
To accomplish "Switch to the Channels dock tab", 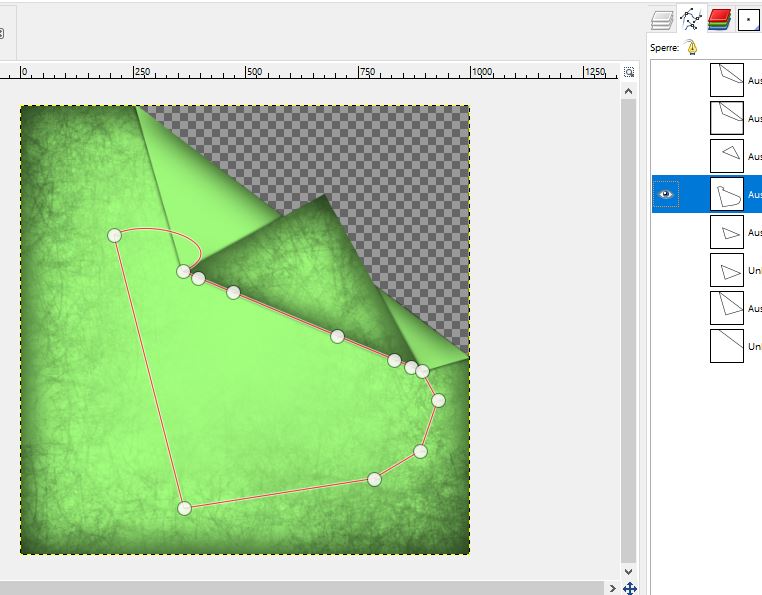I will click(718, 18).
